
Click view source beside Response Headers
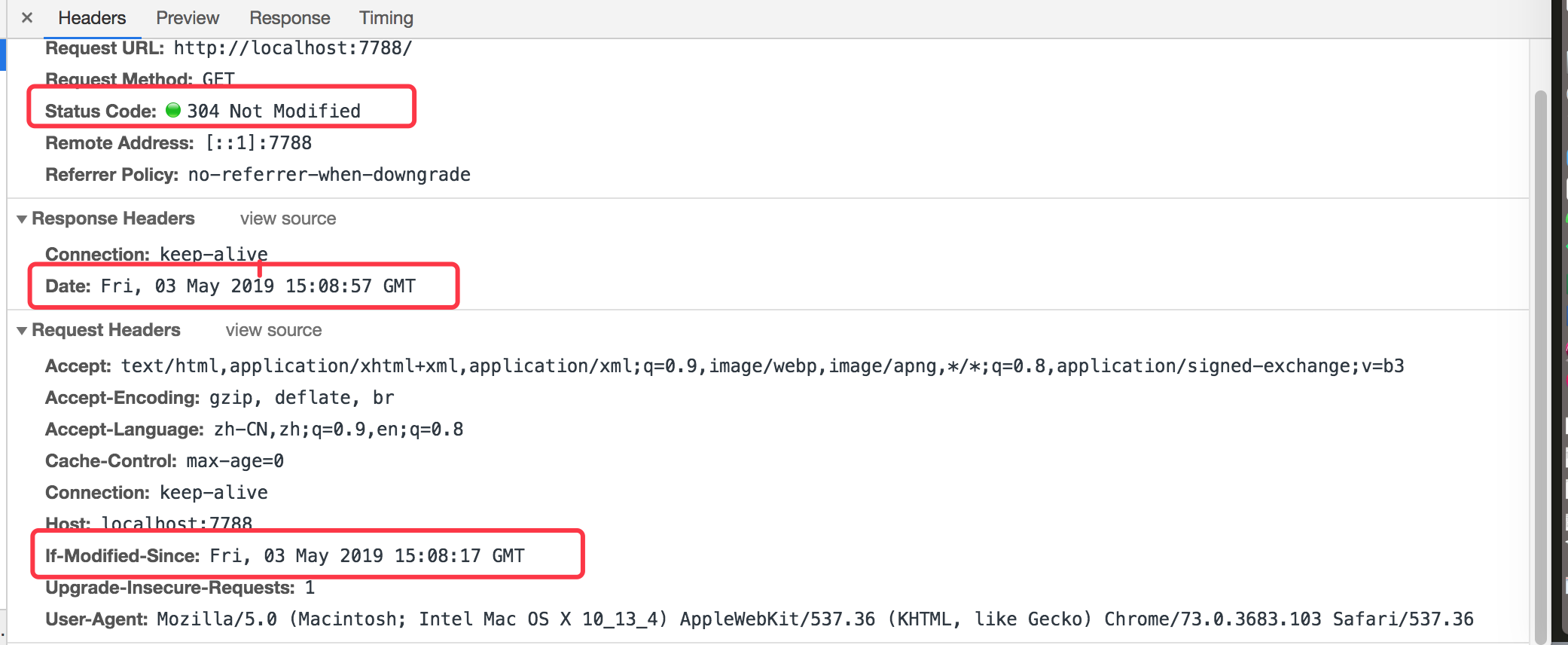[288, 219]
